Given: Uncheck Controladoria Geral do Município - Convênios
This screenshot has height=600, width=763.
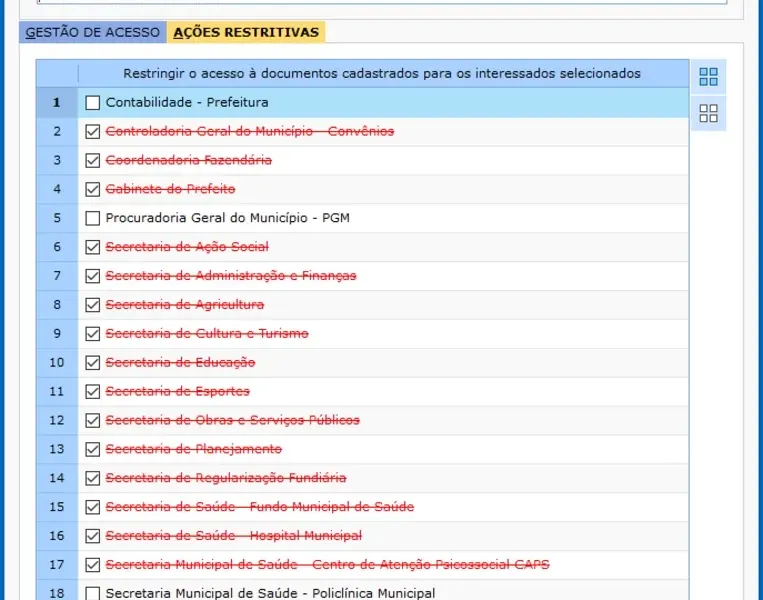Looking at the screenshot, I should pos(92,131).
